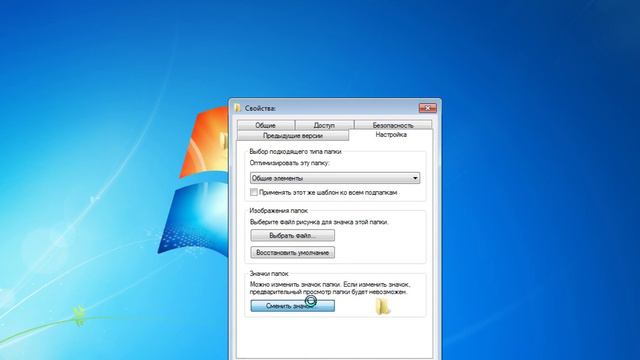
Task: Click the Выбрать файл... button
Action: [x=293, y=236]
